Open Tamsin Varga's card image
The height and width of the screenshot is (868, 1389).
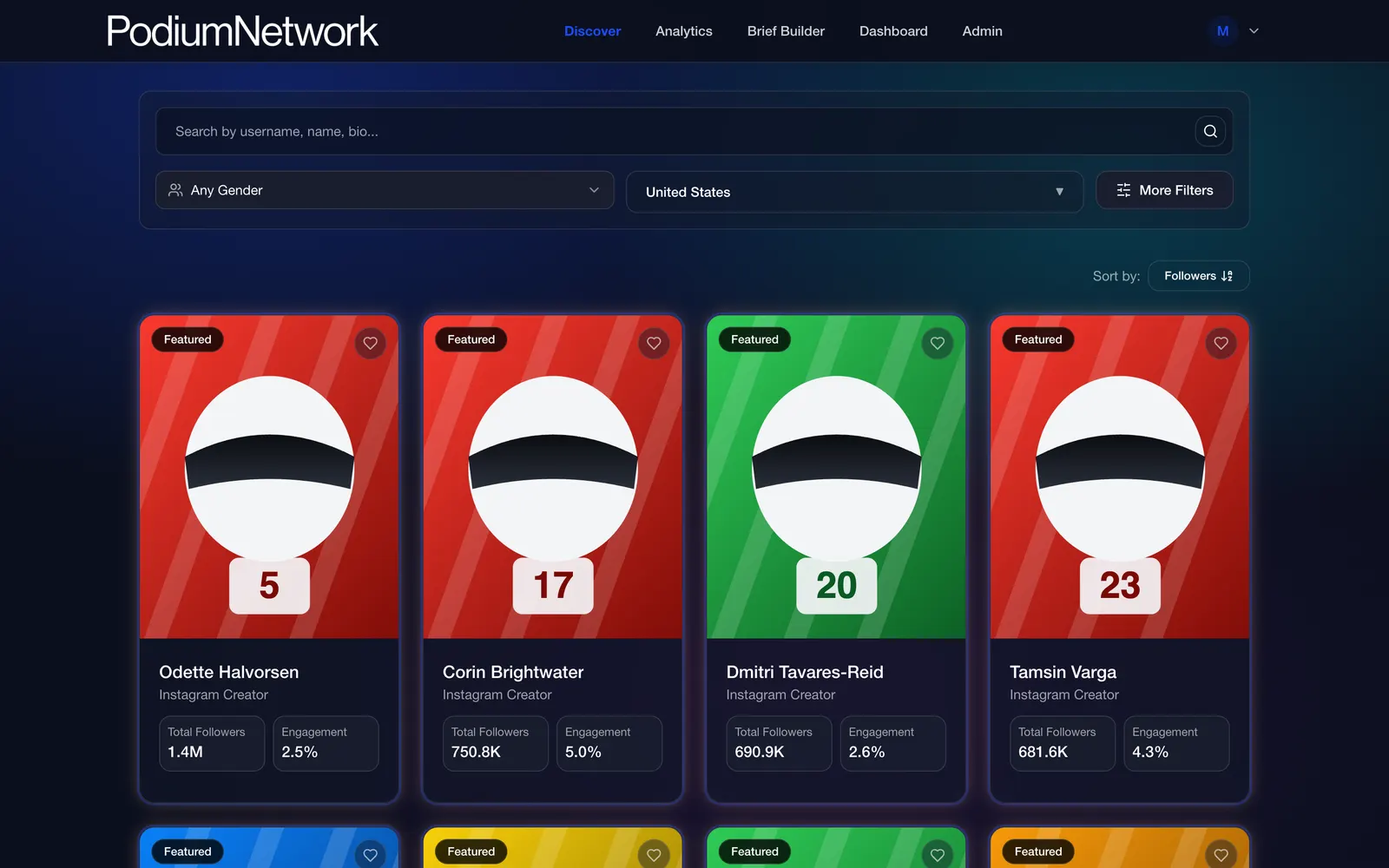coord(1120,477)
